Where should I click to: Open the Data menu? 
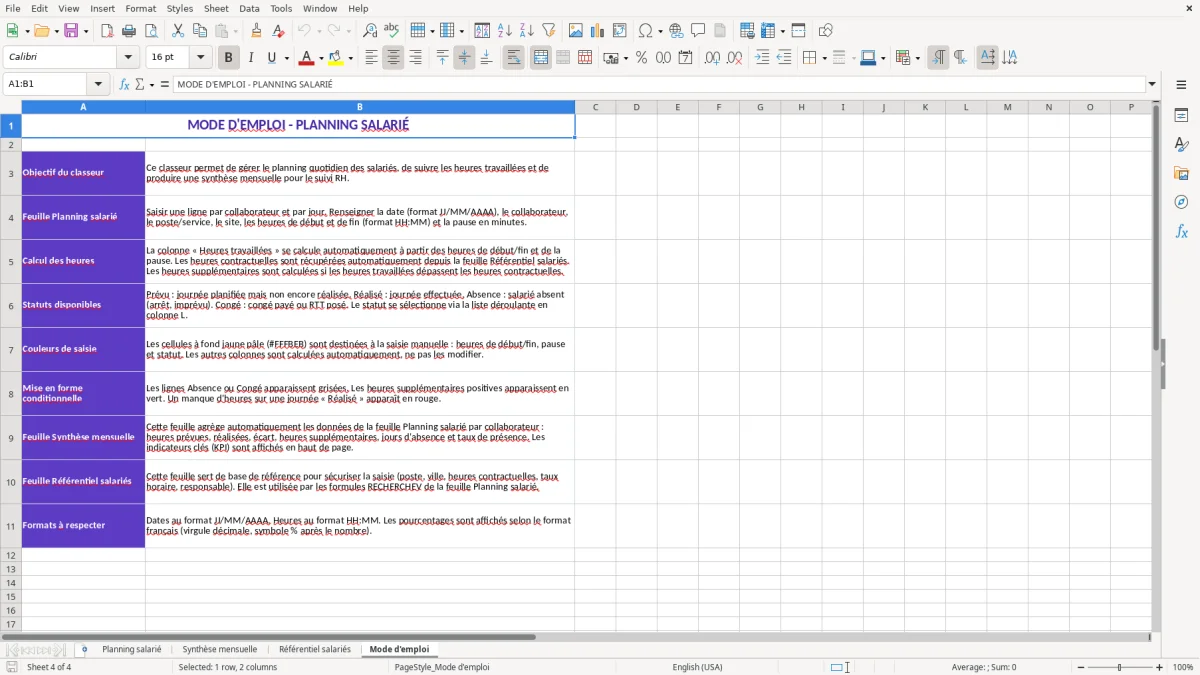point(249,8)
